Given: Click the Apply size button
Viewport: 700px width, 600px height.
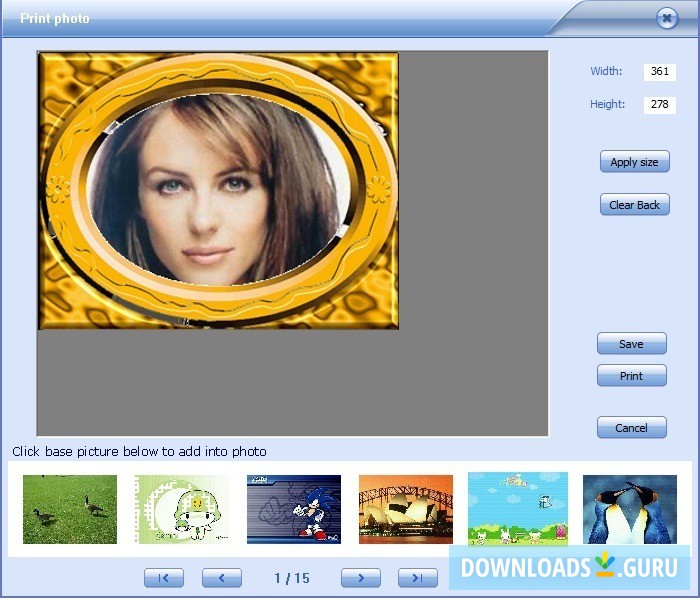Looking at the screenshot, I should point(634,162).
